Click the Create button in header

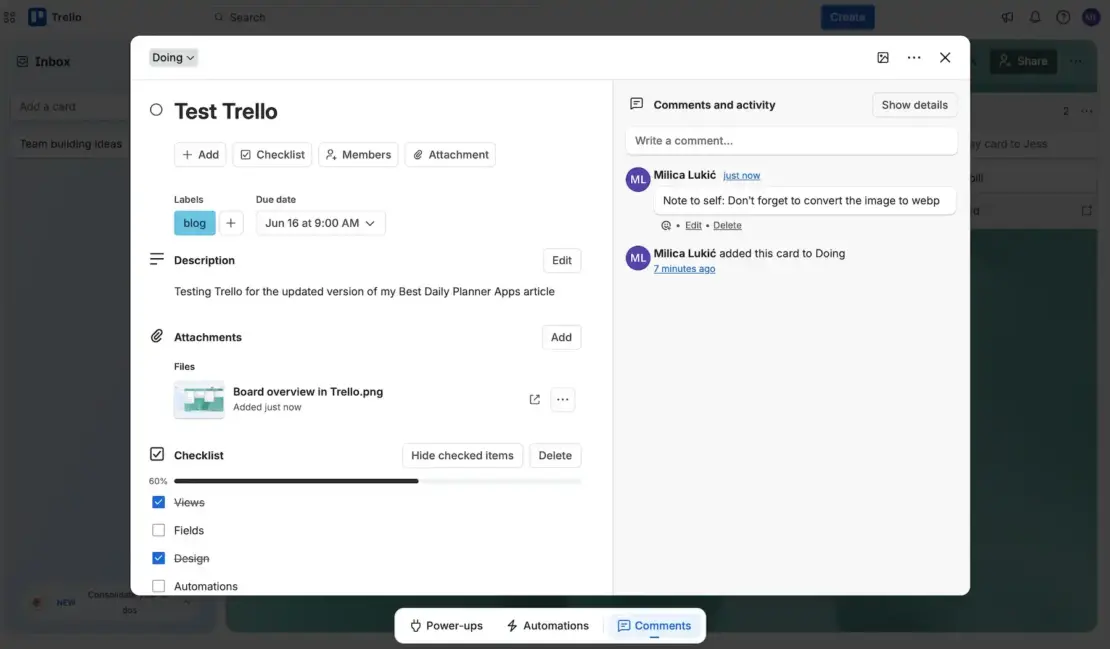[x=847, y=17]
